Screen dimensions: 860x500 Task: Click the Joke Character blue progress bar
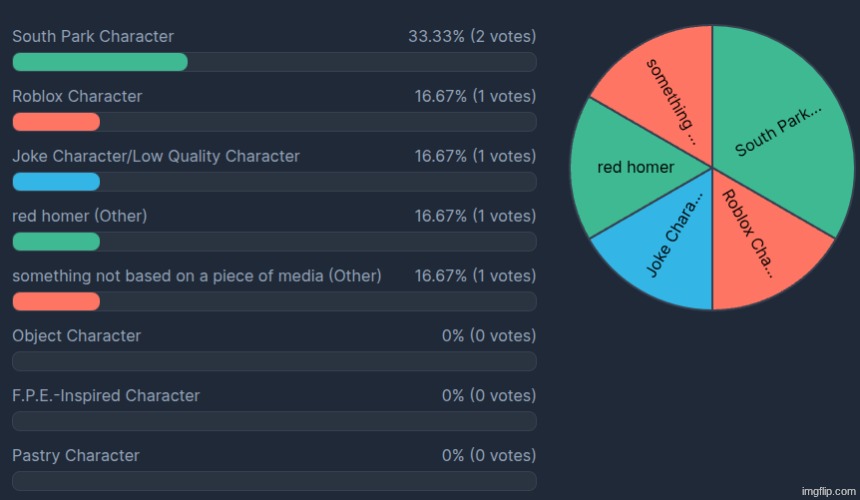coord(56,182)
